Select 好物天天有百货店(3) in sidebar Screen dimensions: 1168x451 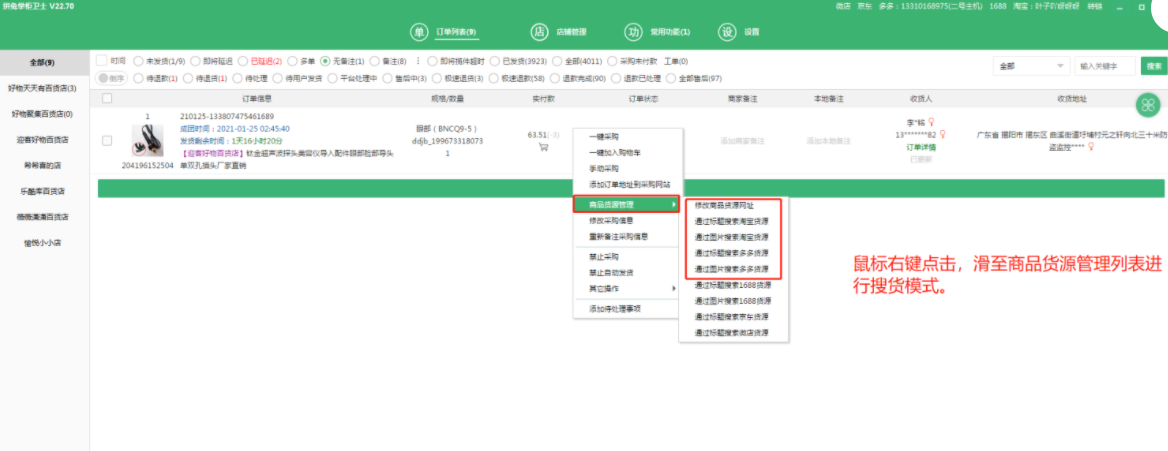[44, 88]
